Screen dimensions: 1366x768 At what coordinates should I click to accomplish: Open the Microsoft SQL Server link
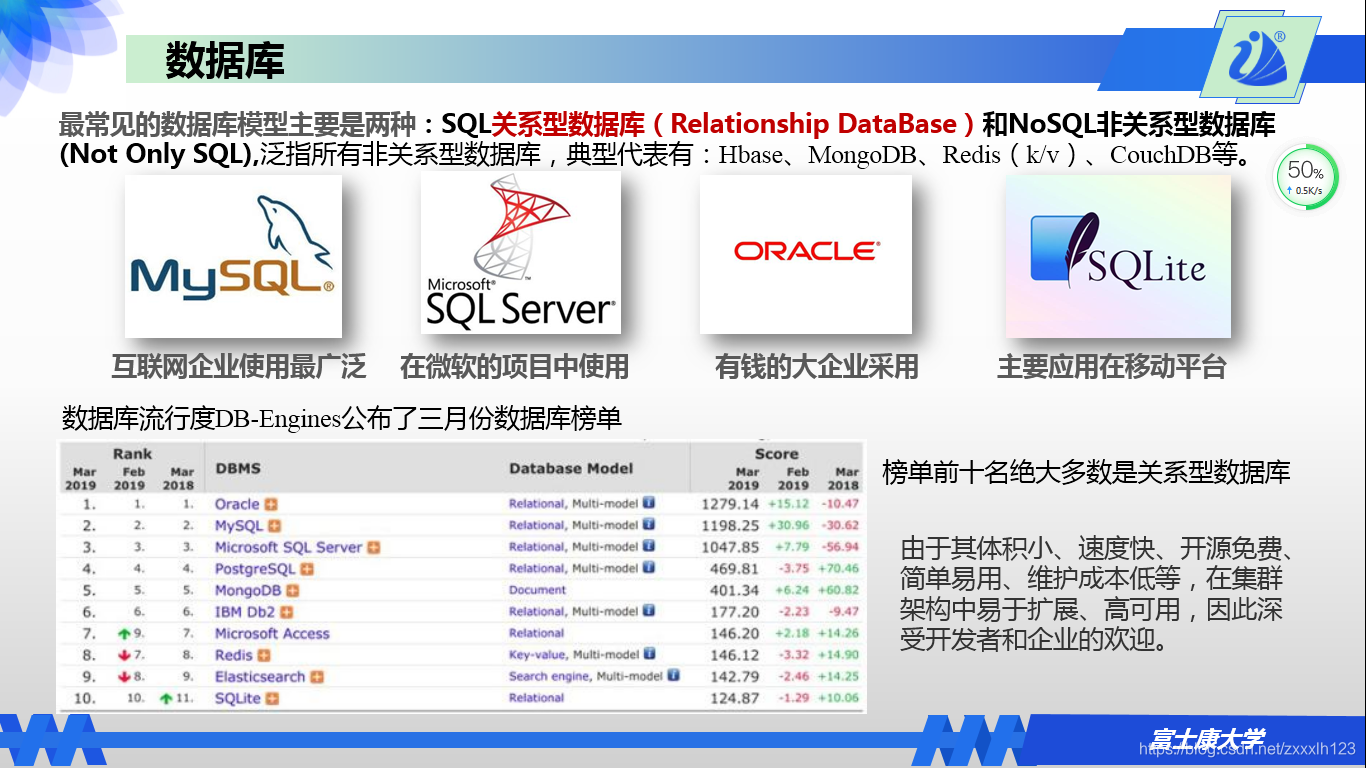pyautogui.click(x=289, y=547)
